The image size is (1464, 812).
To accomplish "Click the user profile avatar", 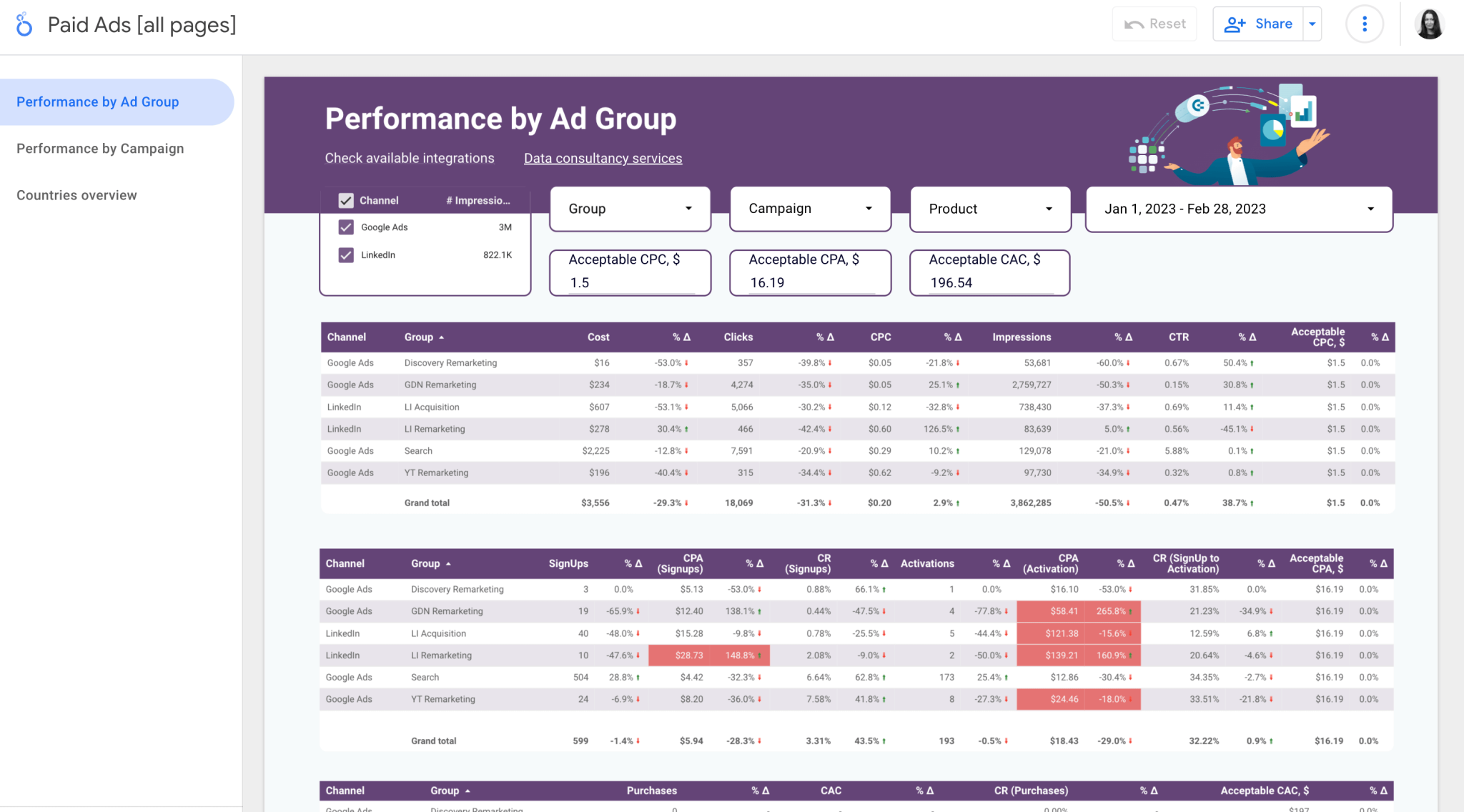I will pyautogui.click(x=1430, y=24).
